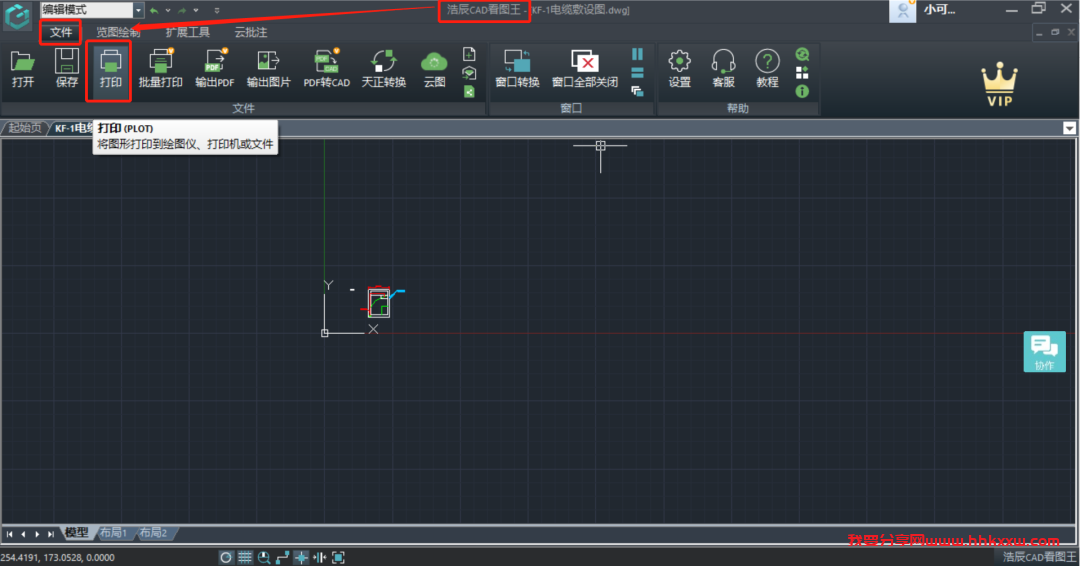Switch to the 起始页 document tab
This screenshot has height=566, width=1080.
[25, 128]
